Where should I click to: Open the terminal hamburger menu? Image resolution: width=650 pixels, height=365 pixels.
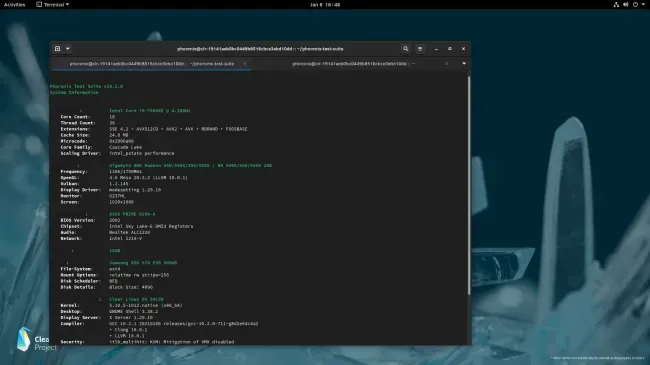click(x=420, y=49)
